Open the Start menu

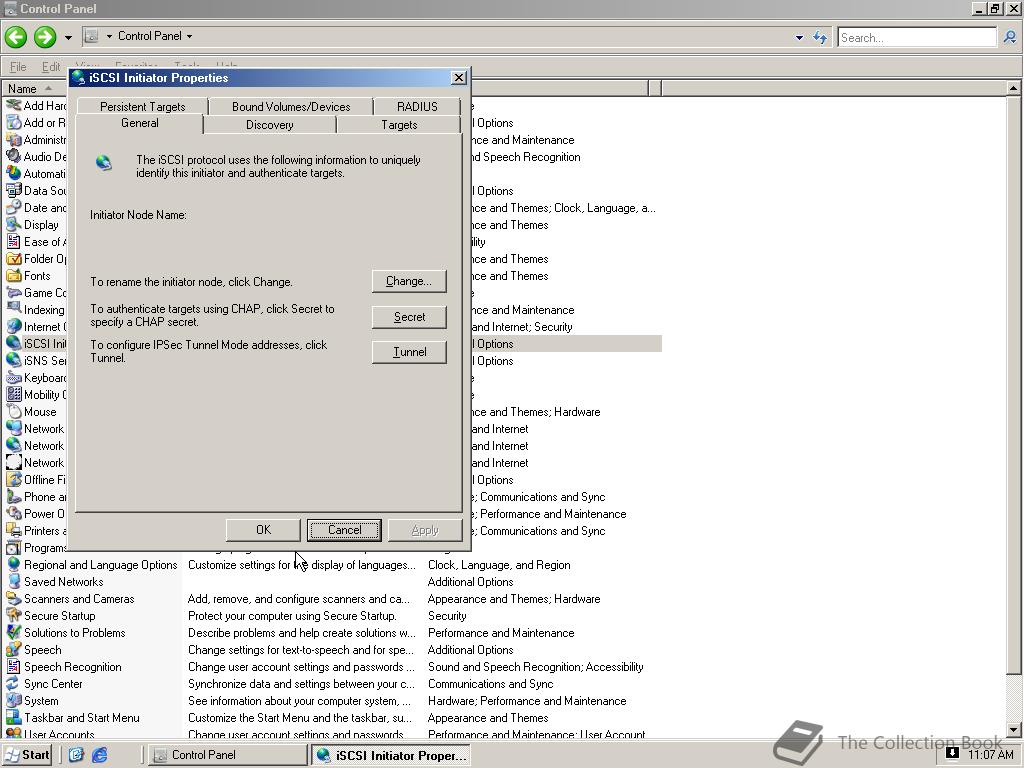(27, 755)
